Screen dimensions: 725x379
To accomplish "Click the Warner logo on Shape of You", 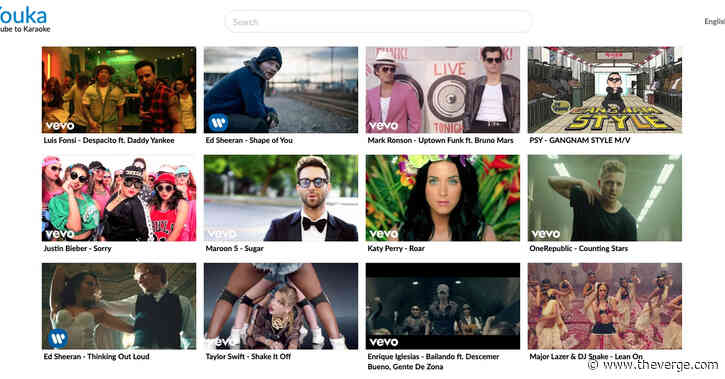I will 218,122.
